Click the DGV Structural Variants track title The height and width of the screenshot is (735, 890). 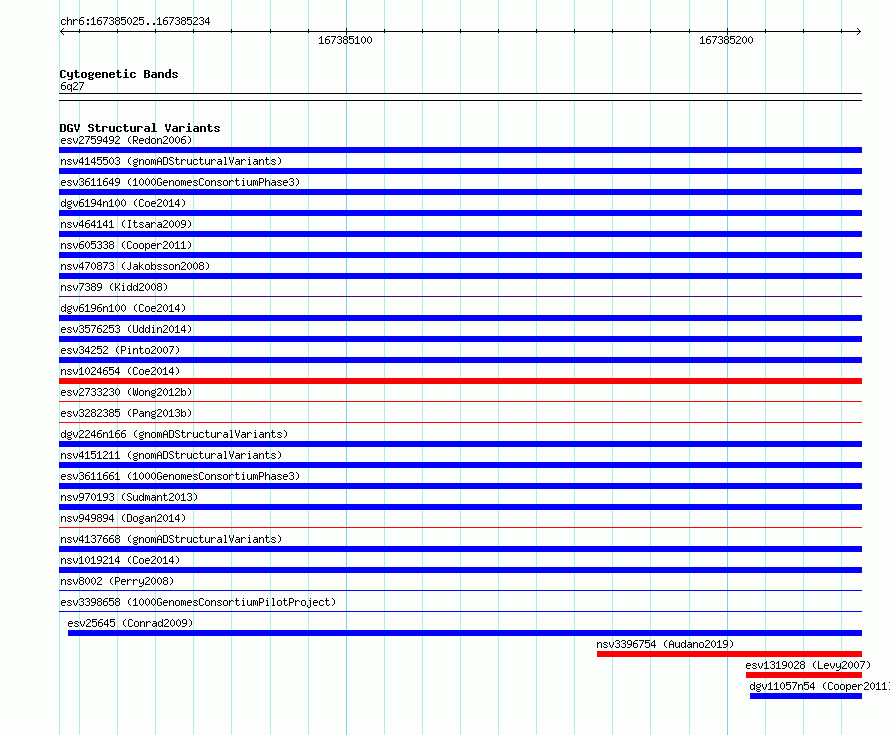[x=140, y=128]
